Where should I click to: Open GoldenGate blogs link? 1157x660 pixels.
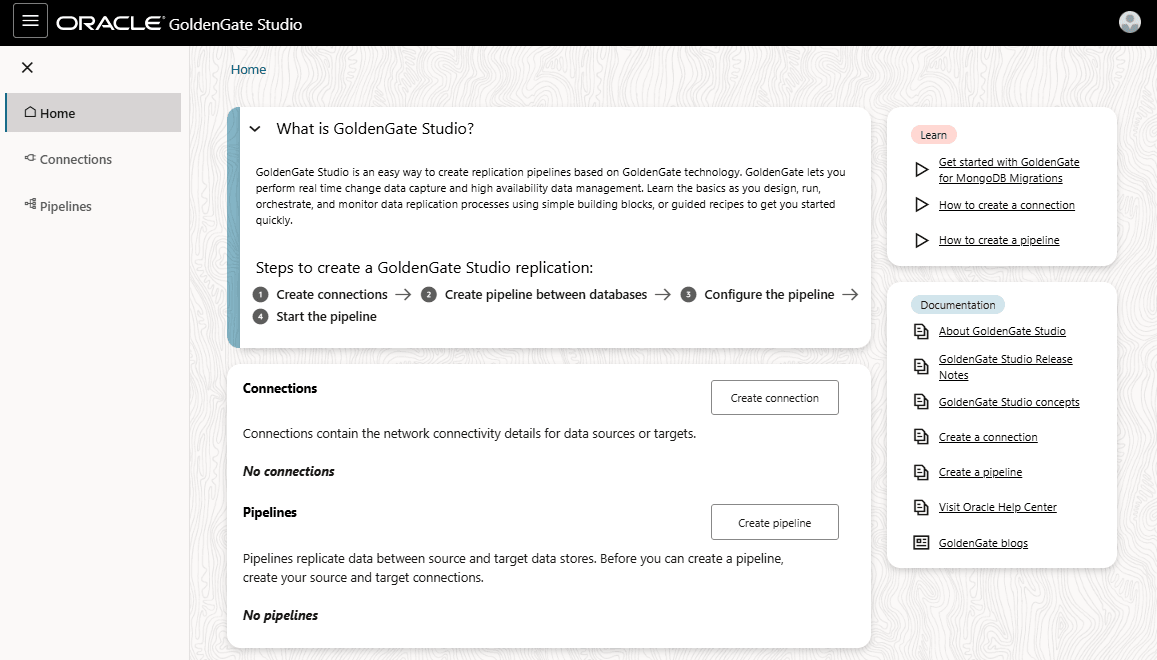tap(983, 543)
